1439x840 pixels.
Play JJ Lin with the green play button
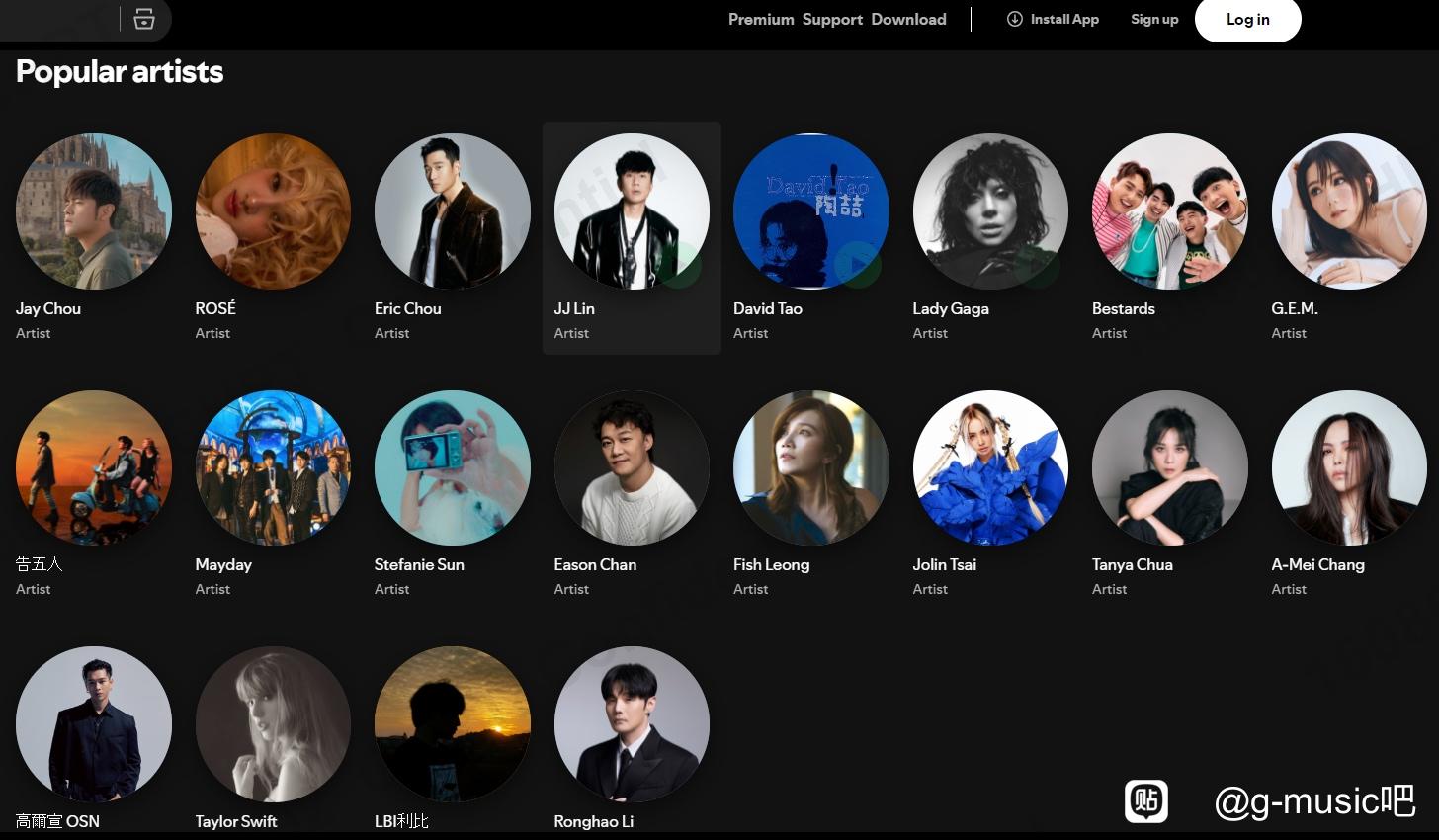pyautogui.click(x=678, y=264)
